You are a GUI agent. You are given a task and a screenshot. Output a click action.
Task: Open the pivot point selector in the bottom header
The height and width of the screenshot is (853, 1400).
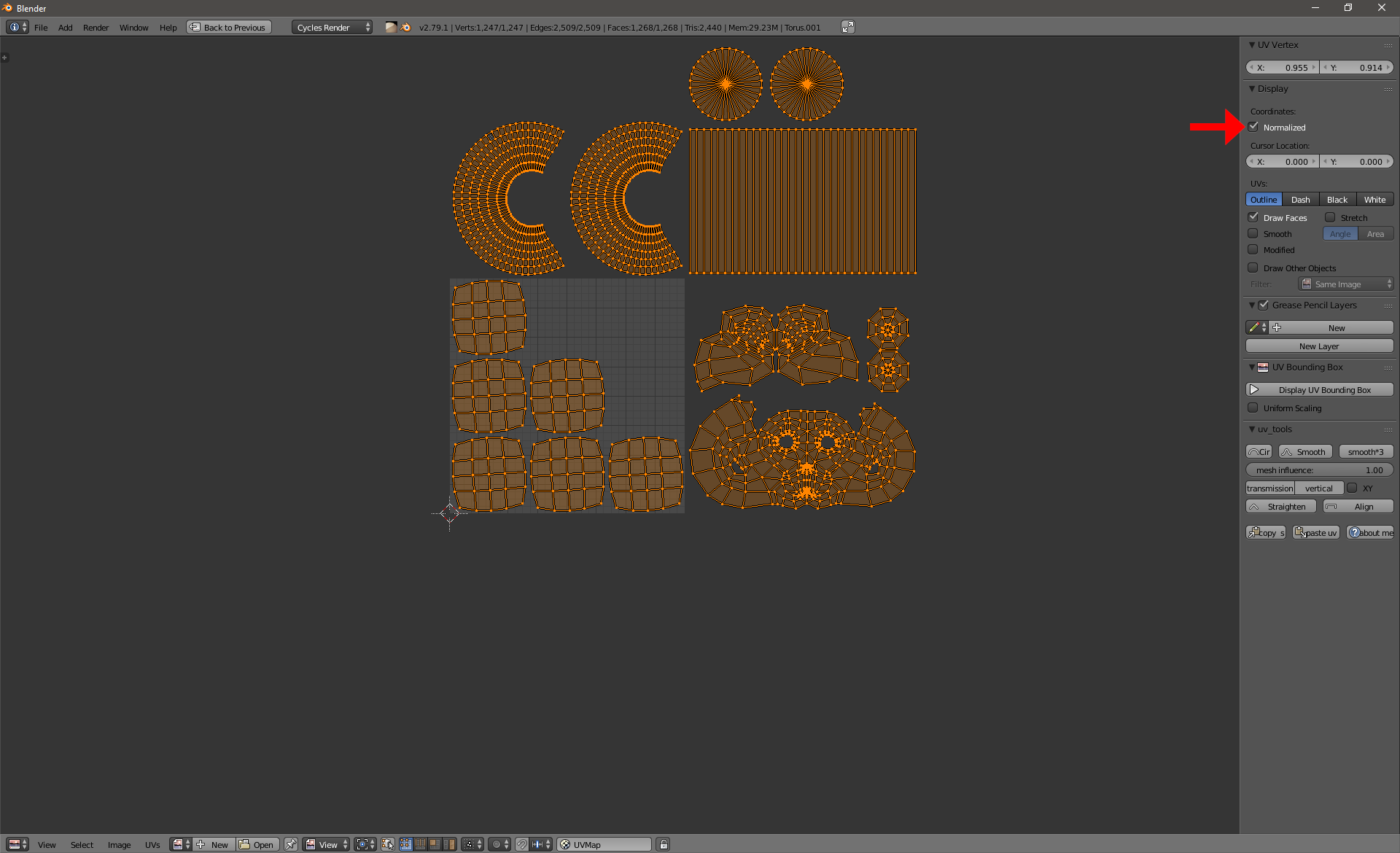pos(366,844)
